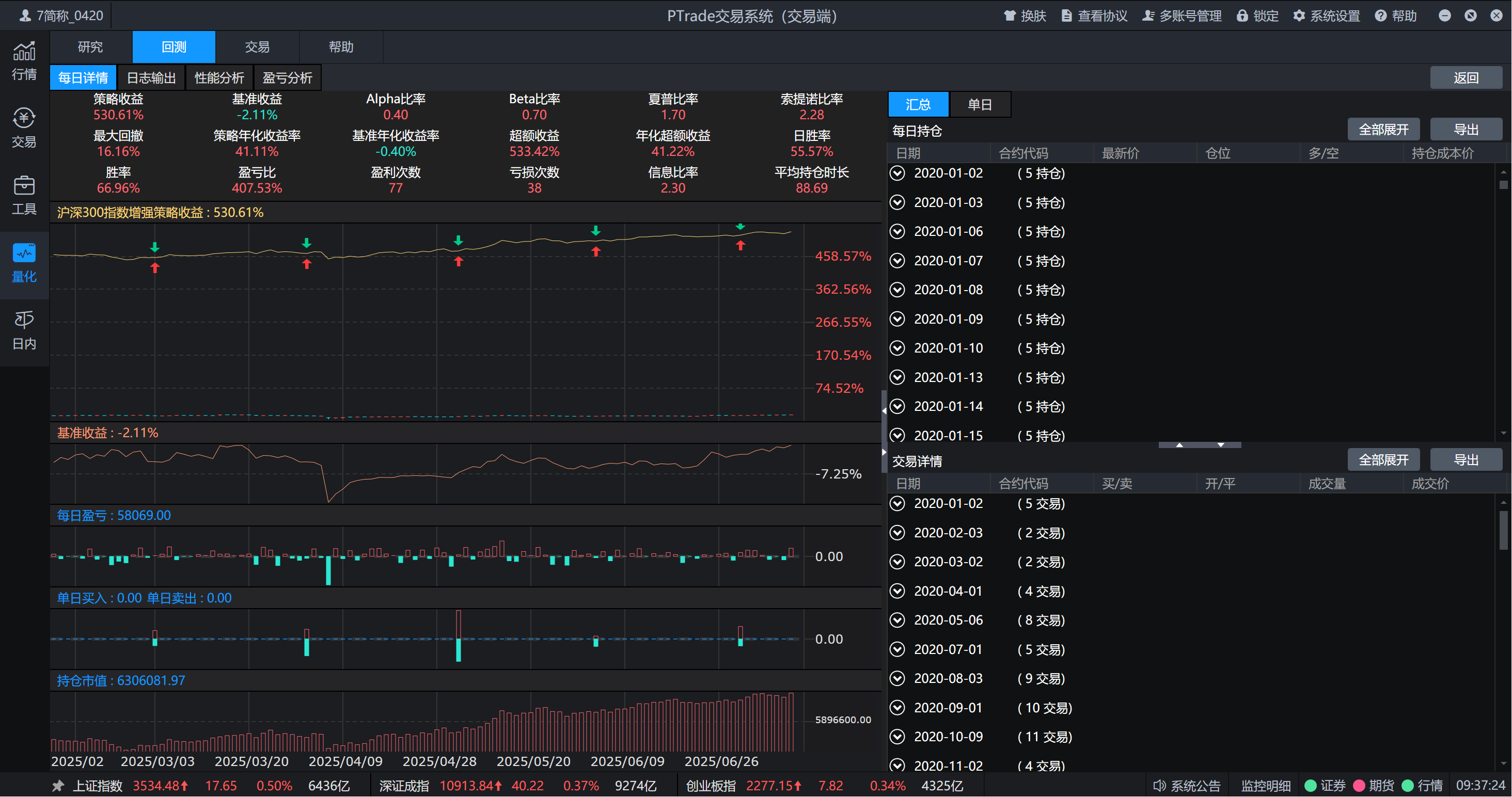Screen dimensions: 1512x797
Task: Expand the 2020-09-01 trades row
Action: pos(897,707)
